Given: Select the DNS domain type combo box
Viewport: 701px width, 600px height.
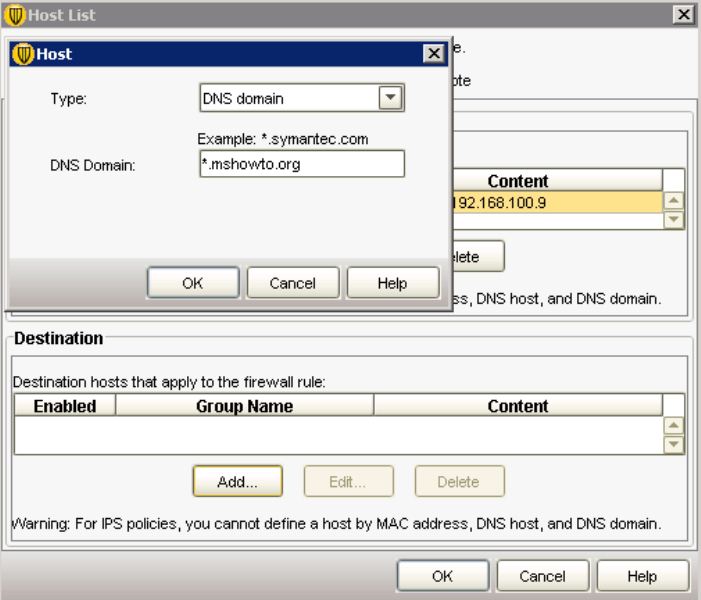Looking at the screenshot, I should (x=302, y=97).
